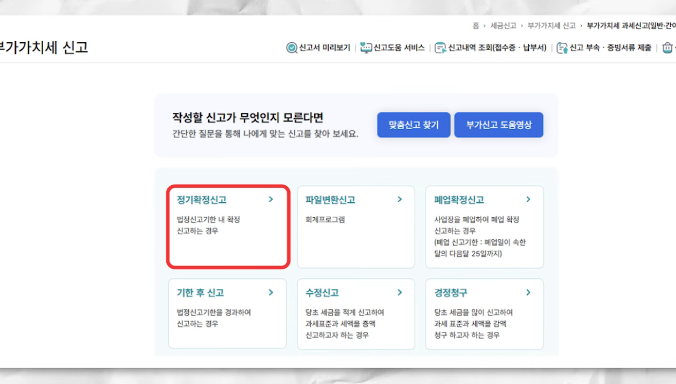Click the 신고 부속·증빙서류 제출 upload icon
The height and width of the screenshot is (384, 676).
562,47
